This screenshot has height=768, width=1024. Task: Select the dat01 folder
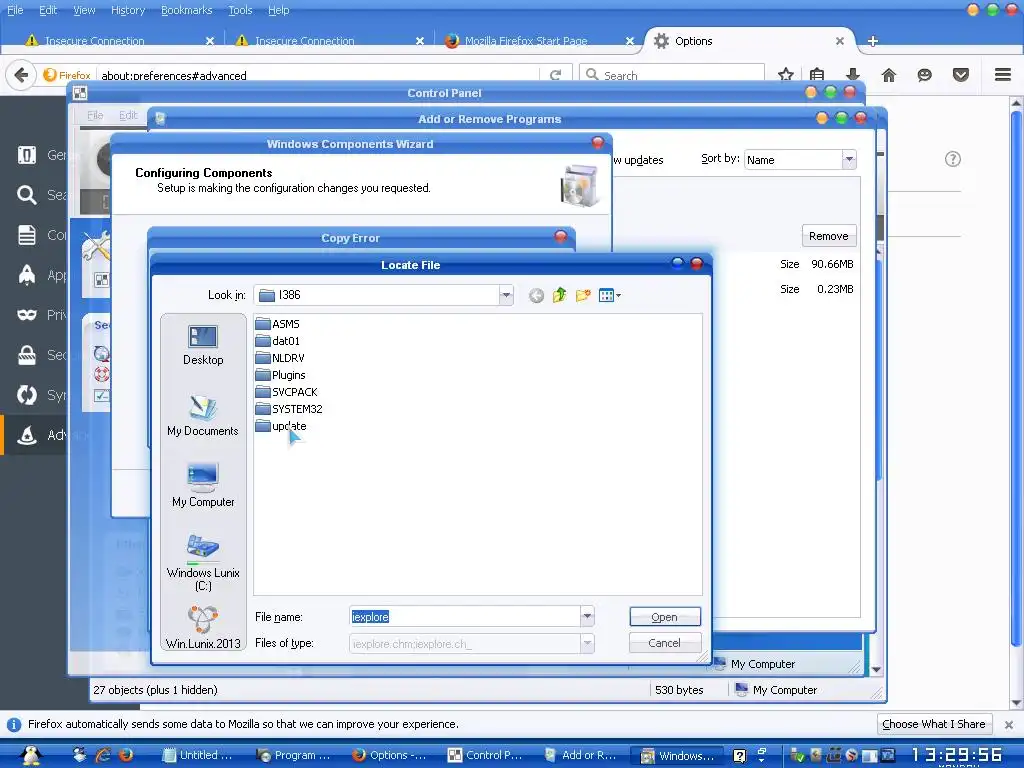(x=278, y=341)
